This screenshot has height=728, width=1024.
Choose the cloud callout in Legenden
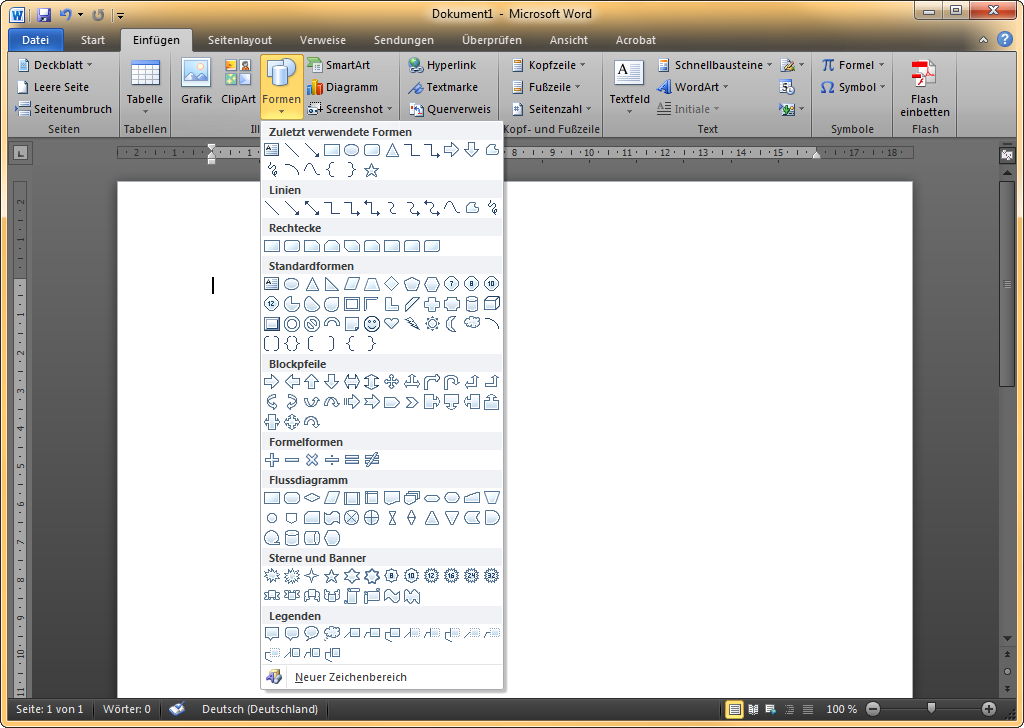(331, 634)
